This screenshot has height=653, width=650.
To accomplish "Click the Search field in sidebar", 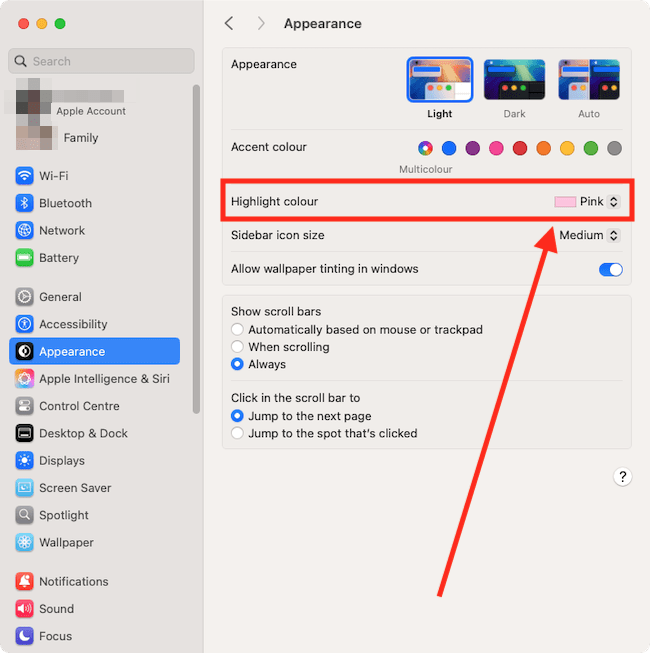I will (102, 61).
